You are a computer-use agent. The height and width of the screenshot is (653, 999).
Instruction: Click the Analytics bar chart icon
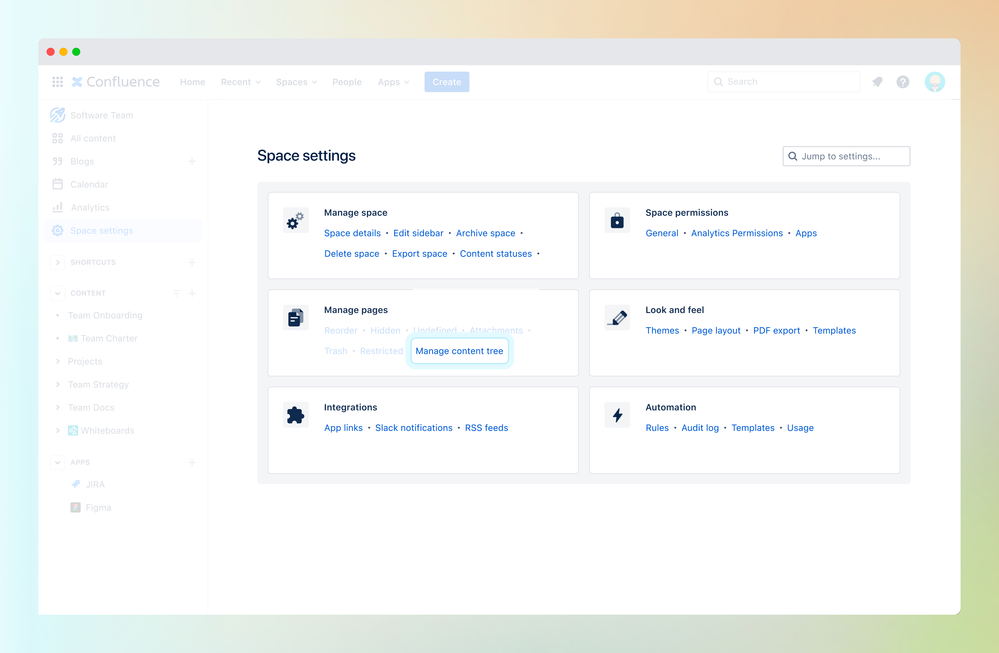point(57,207)
